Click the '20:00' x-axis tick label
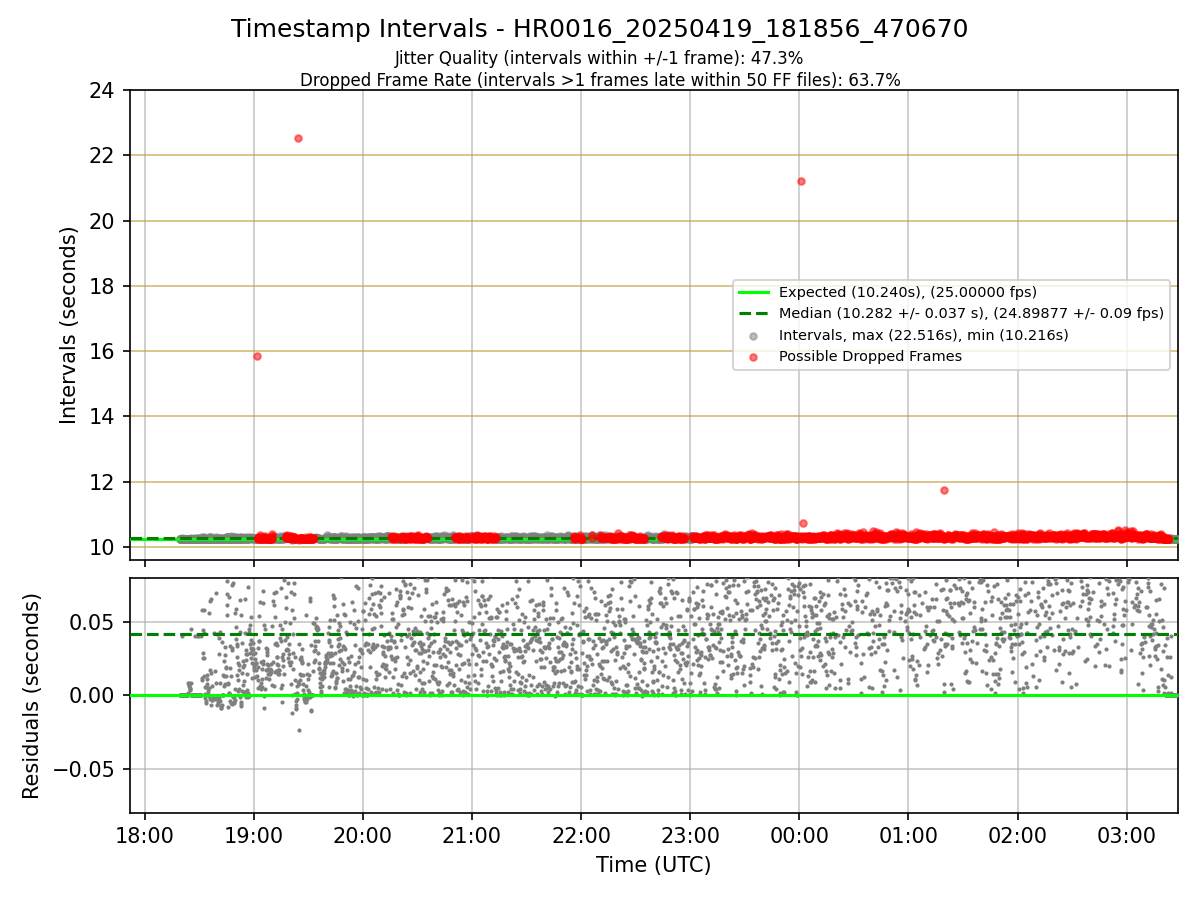This screenshot has width=1200, height=900. coord(362,834)
